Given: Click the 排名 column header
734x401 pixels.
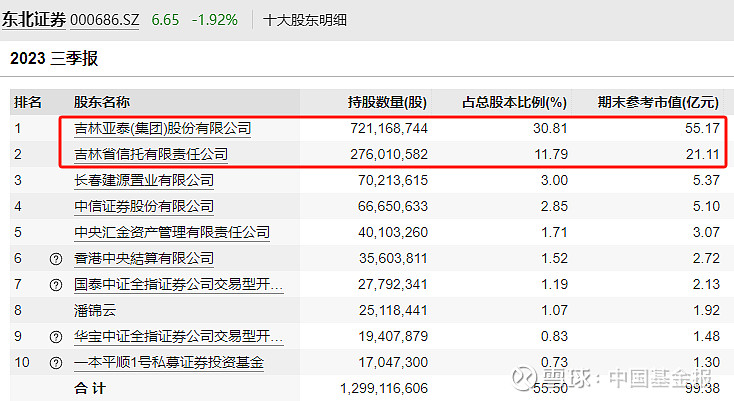Looking at the screenshot, I should (28, 102).
